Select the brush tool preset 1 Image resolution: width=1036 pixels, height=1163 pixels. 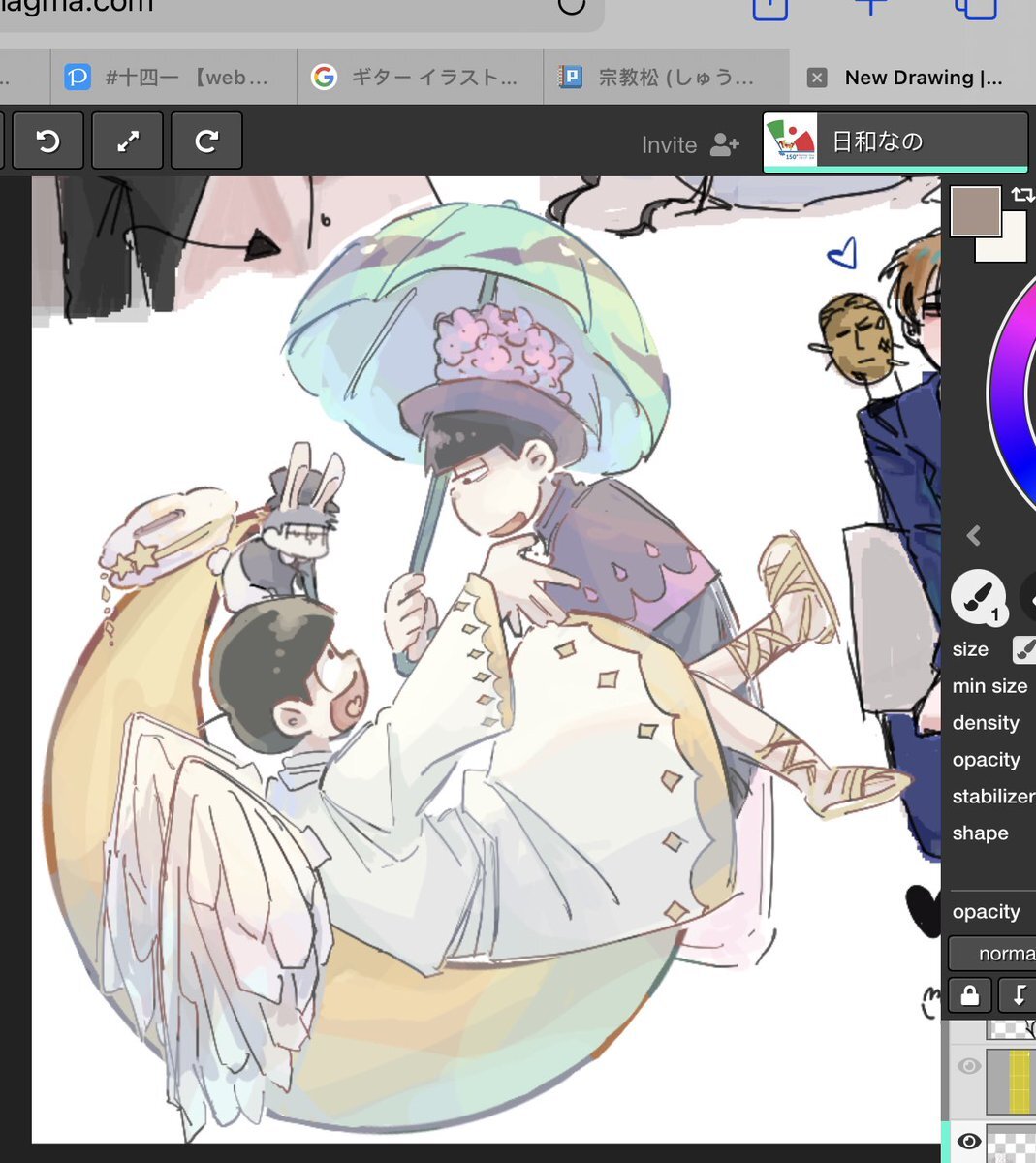coord(978,597)
